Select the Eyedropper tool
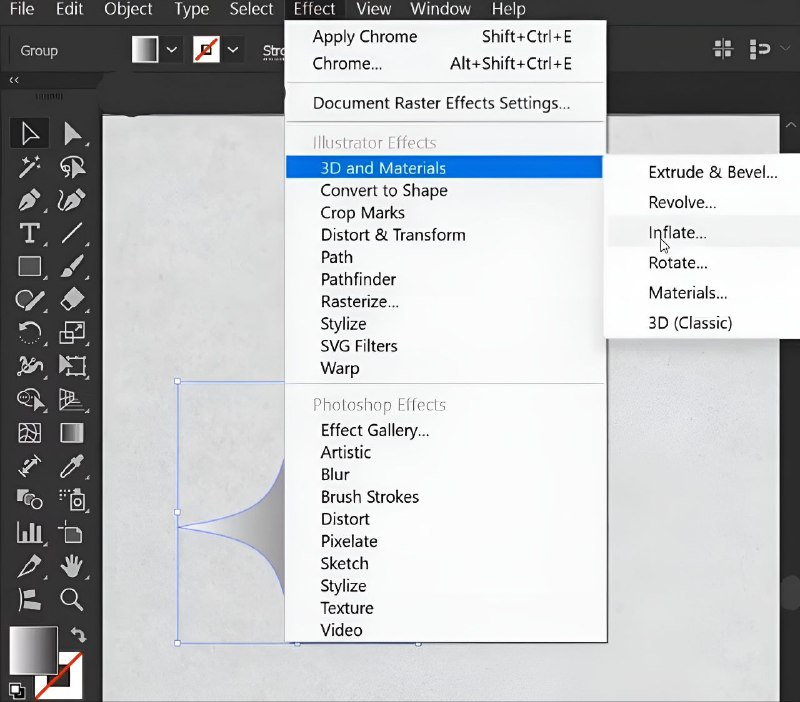This screenshot has height=702, width=800. tap(72, 465)
